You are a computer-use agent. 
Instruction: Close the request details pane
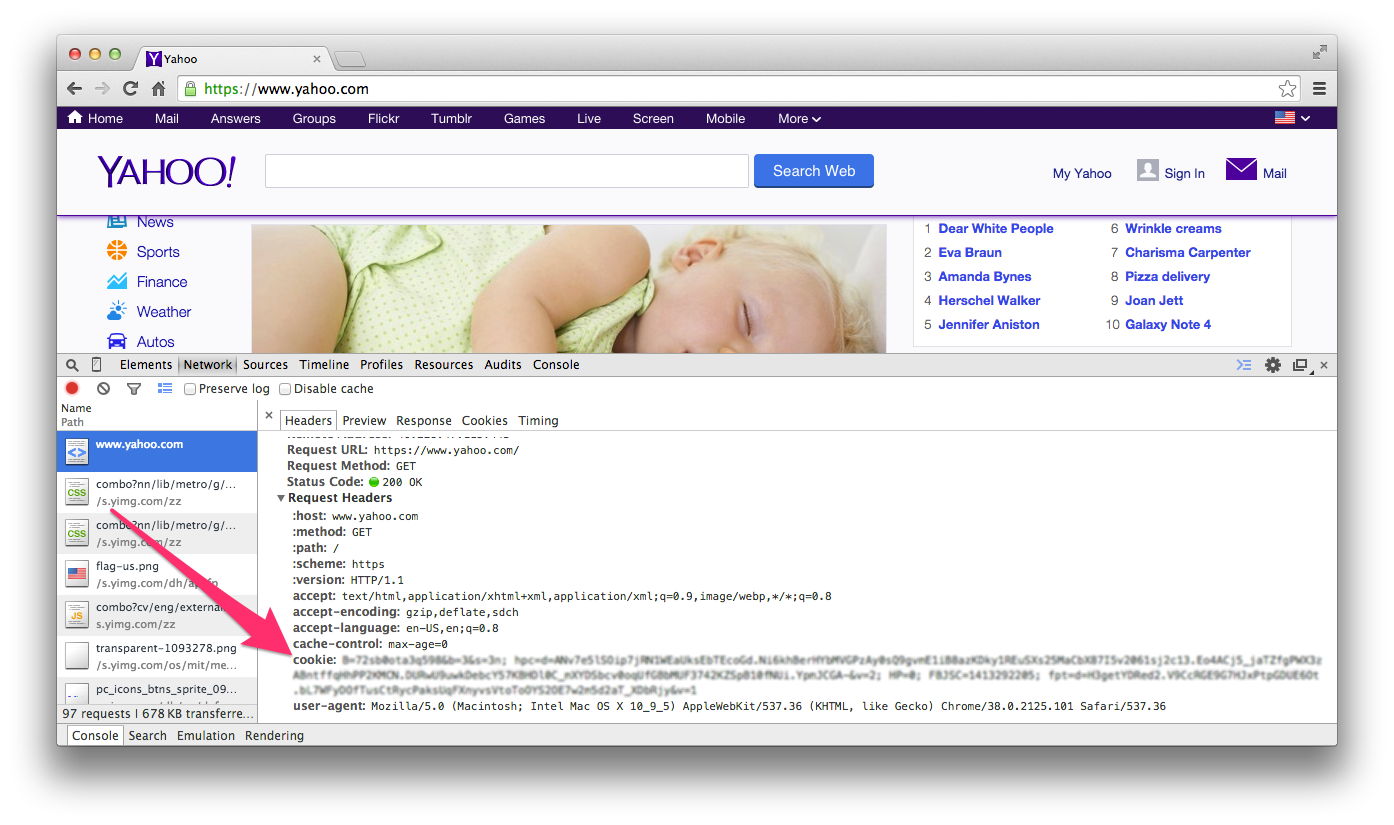[269, 415]
